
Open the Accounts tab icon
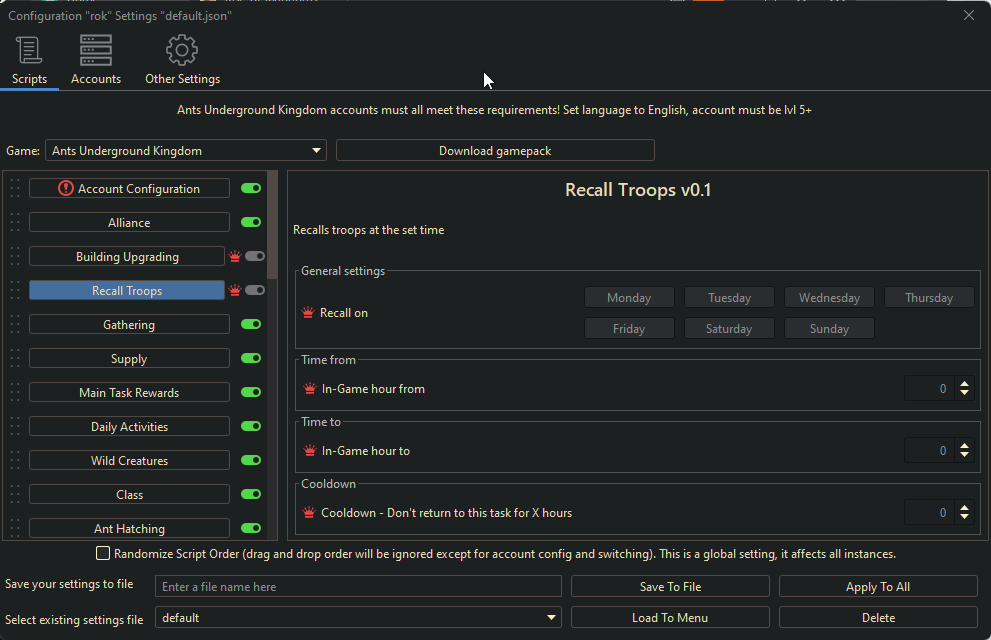pos(96,50)
